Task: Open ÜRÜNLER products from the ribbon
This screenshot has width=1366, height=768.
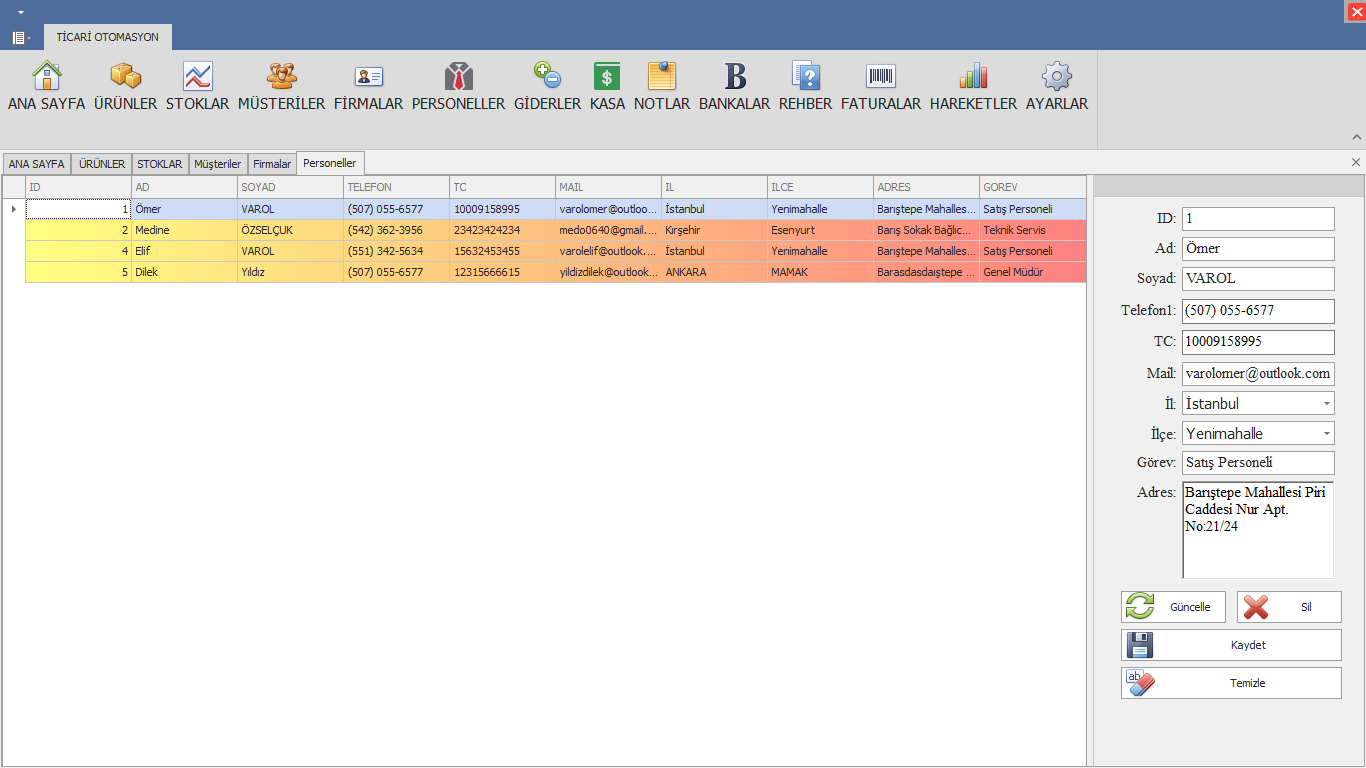Action: pos(126,87)
